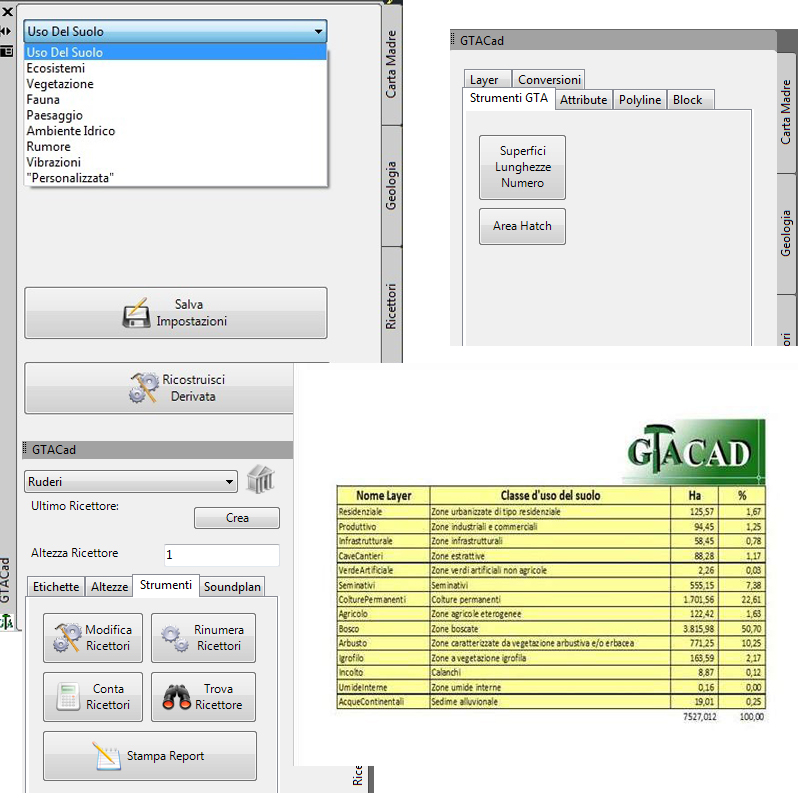Click Conta Ricettori button

[x=93, y=697]
